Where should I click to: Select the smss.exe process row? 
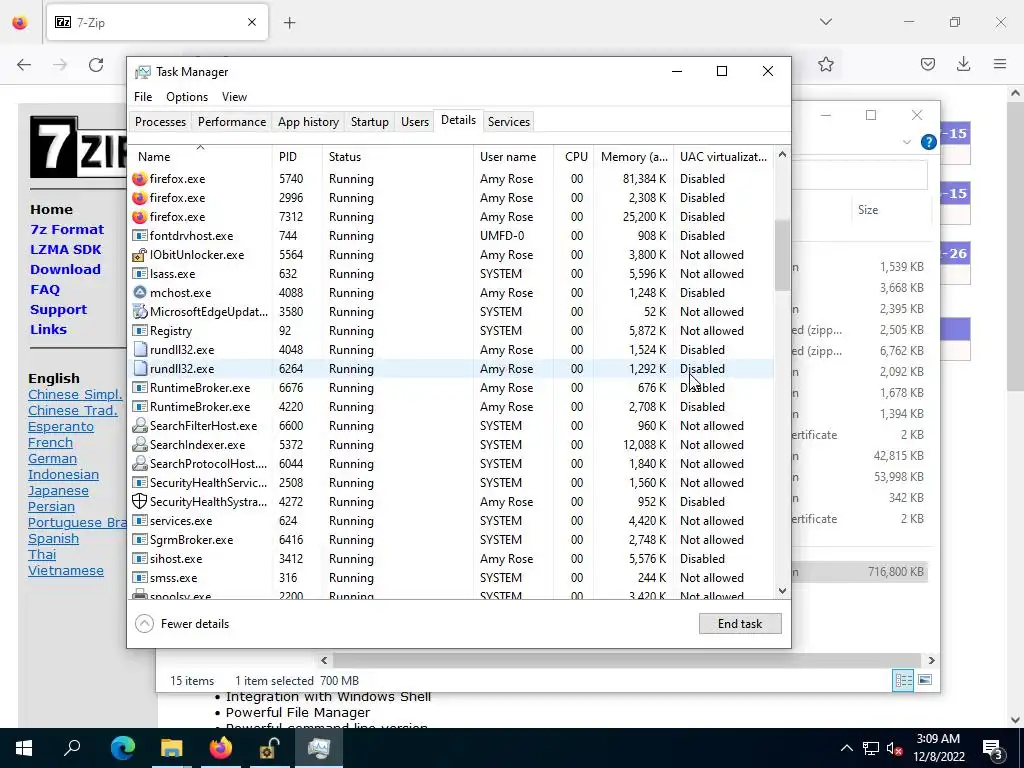(451, 578)
